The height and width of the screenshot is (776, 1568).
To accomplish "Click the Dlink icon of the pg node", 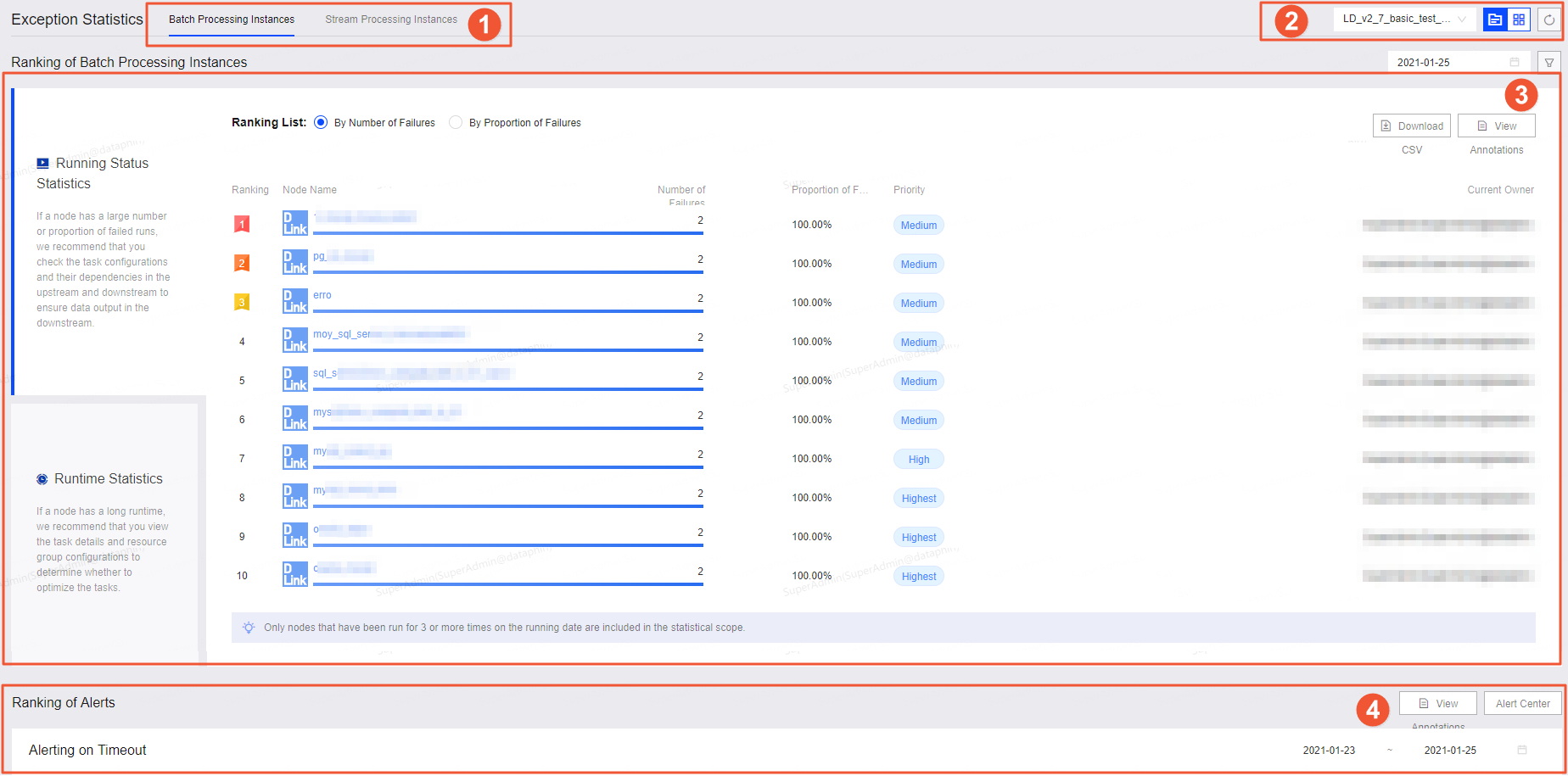I will (295, 262).
